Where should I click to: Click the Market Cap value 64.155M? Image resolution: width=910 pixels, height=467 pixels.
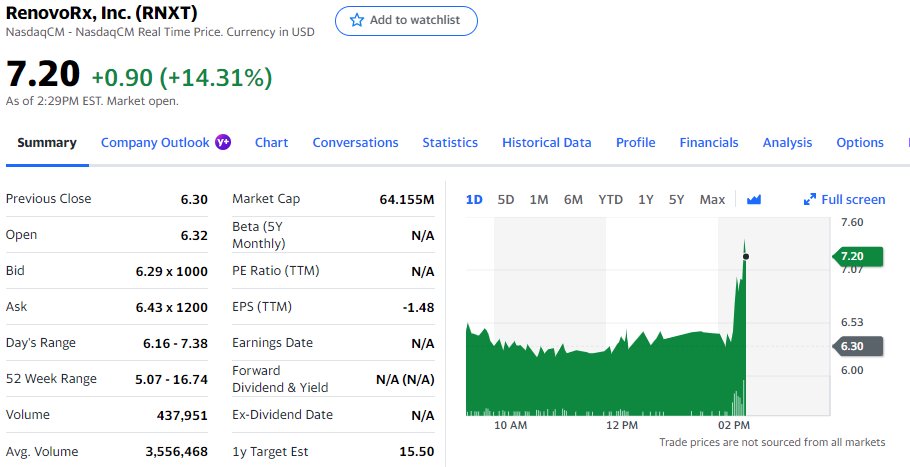[407, 200]
